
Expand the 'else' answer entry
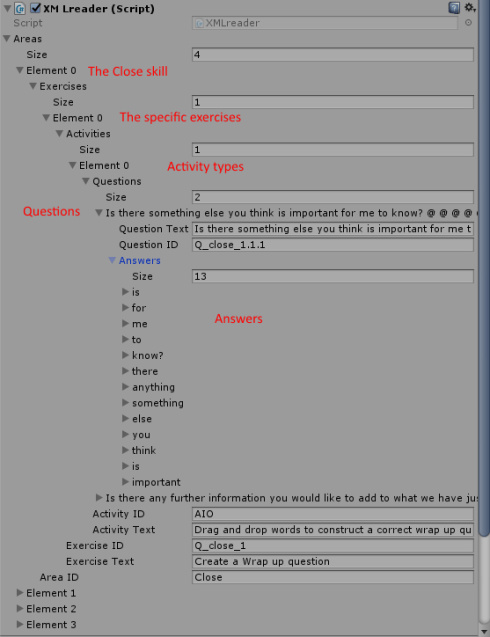point(125,418)
